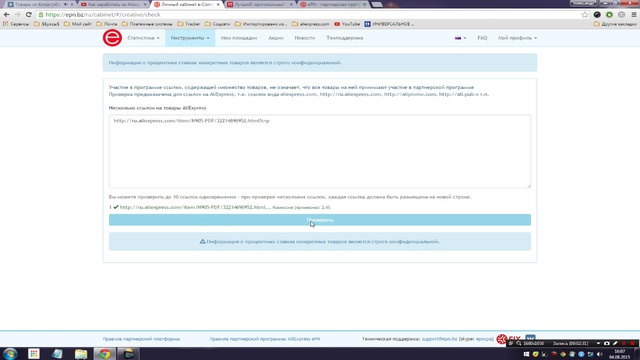Open the Почта bookmark folder
The width and height of the screenshot is (640, 360).
point(107,24)
